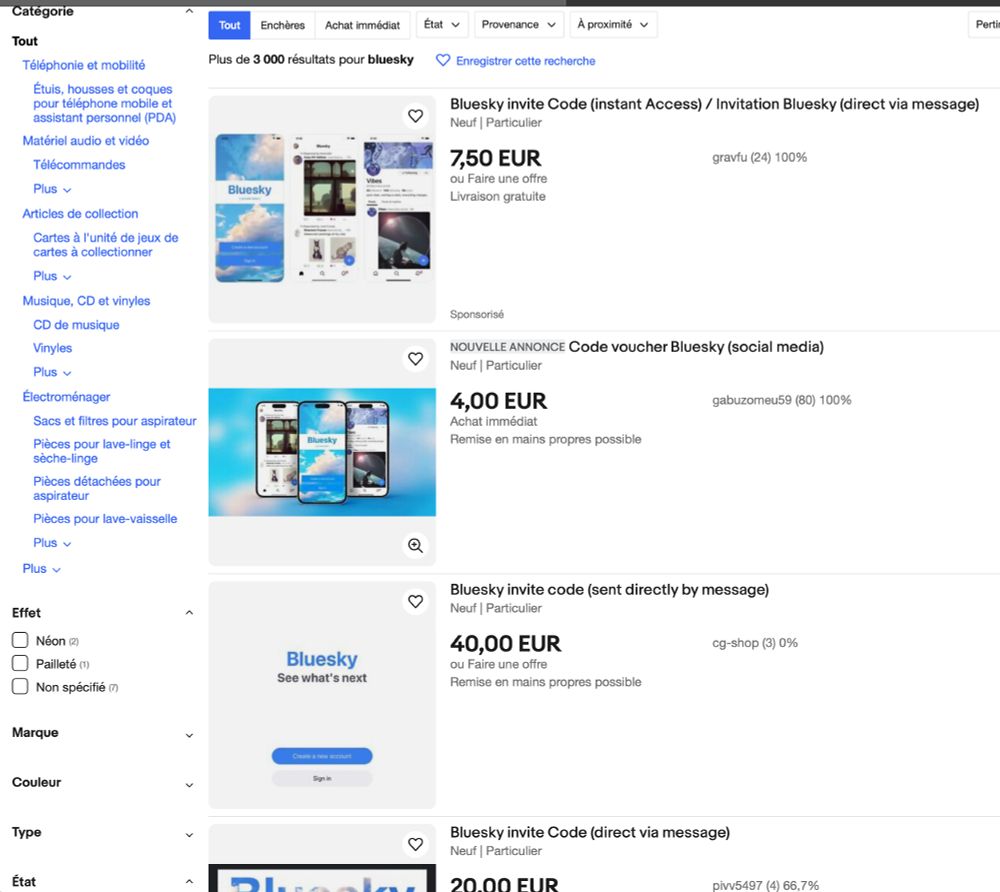Screen dimensions: 1000x892
Task: Collapse the Effet filter section chevron
Action: (189, 612)
